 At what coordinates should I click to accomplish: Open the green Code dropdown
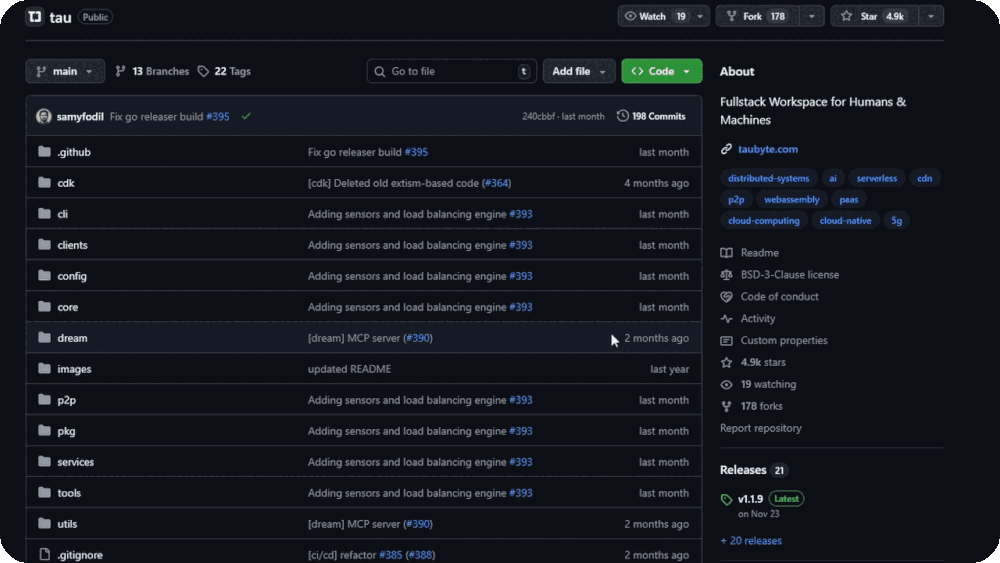click(661, 71)
